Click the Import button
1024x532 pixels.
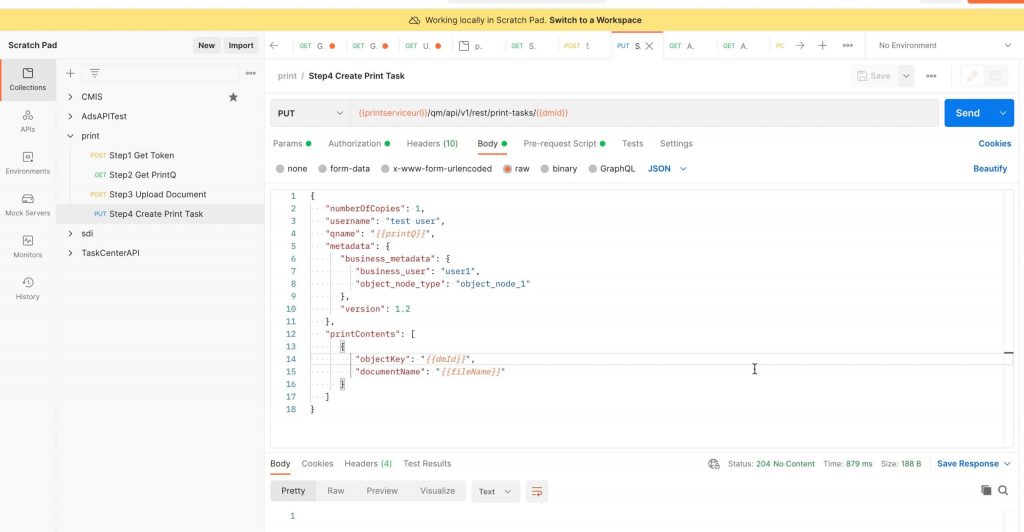(x=241, y=45)
